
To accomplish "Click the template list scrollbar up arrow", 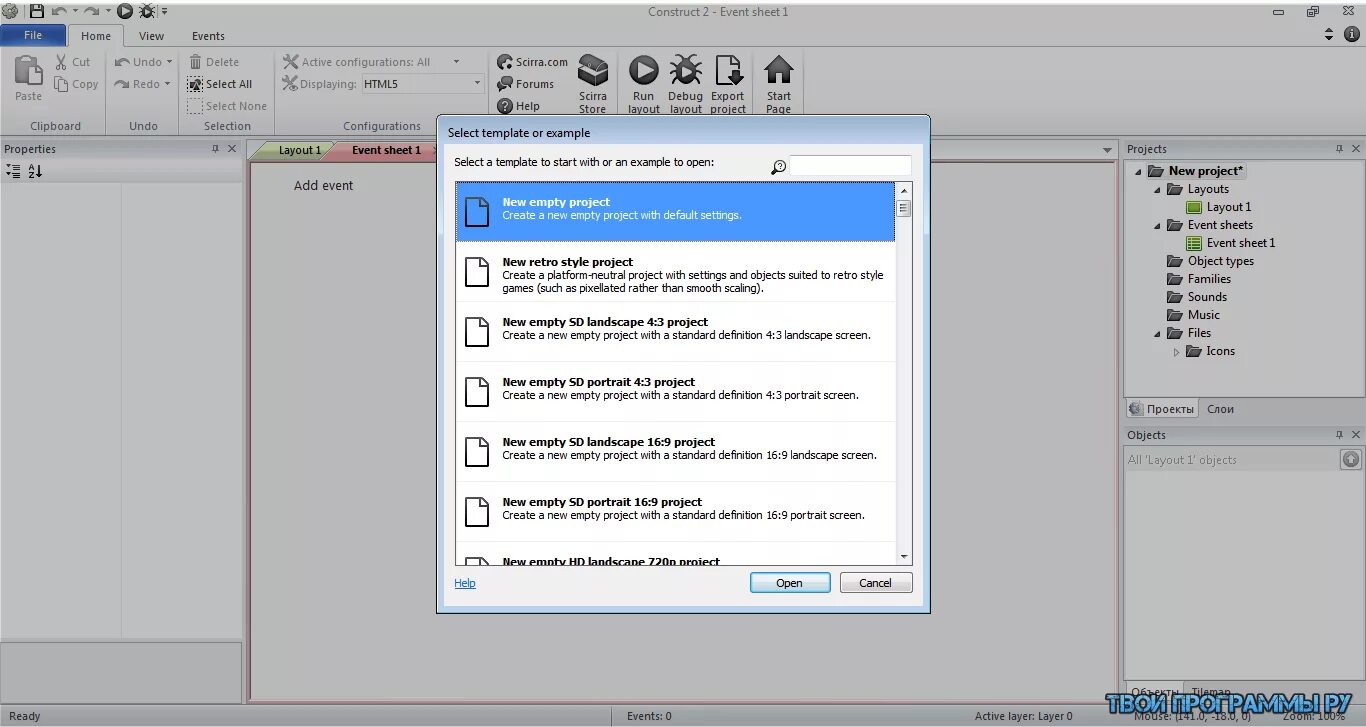I will [904, 190].
